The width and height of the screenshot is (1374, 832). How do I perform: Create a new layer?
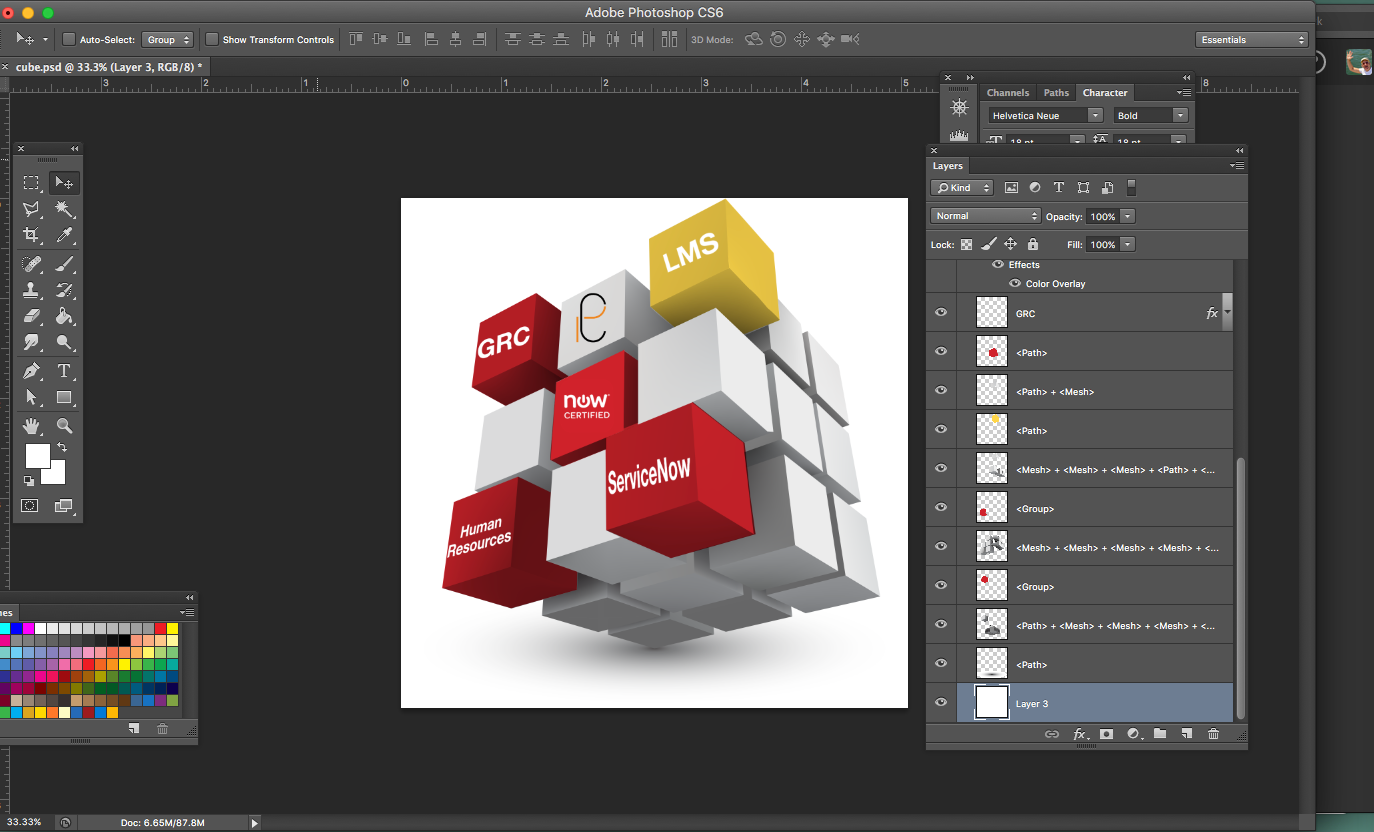pyautogui.click(x=1186, y=734)
